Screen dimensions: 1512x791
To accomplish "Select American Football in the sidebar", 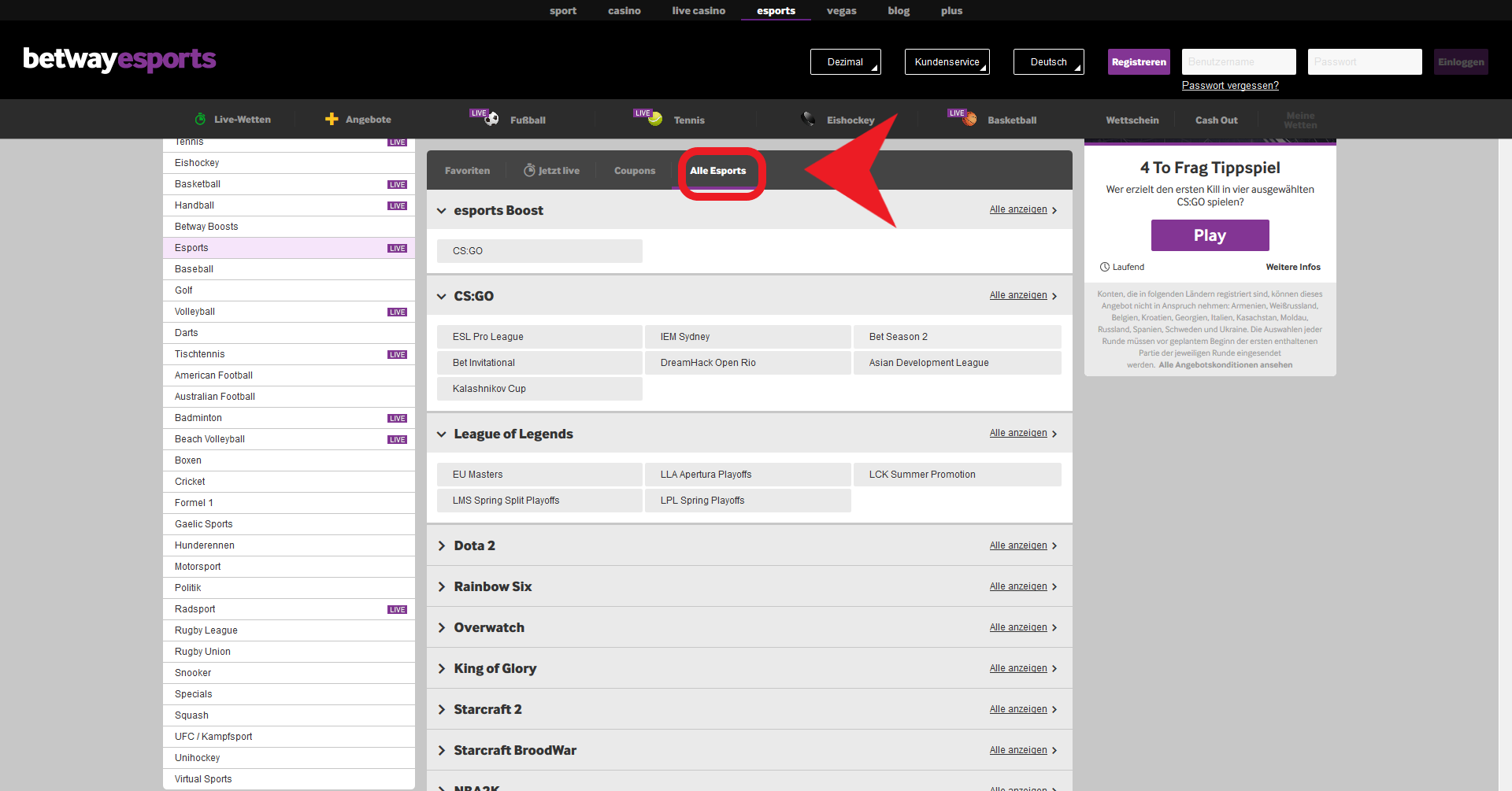I will point(289,375).
